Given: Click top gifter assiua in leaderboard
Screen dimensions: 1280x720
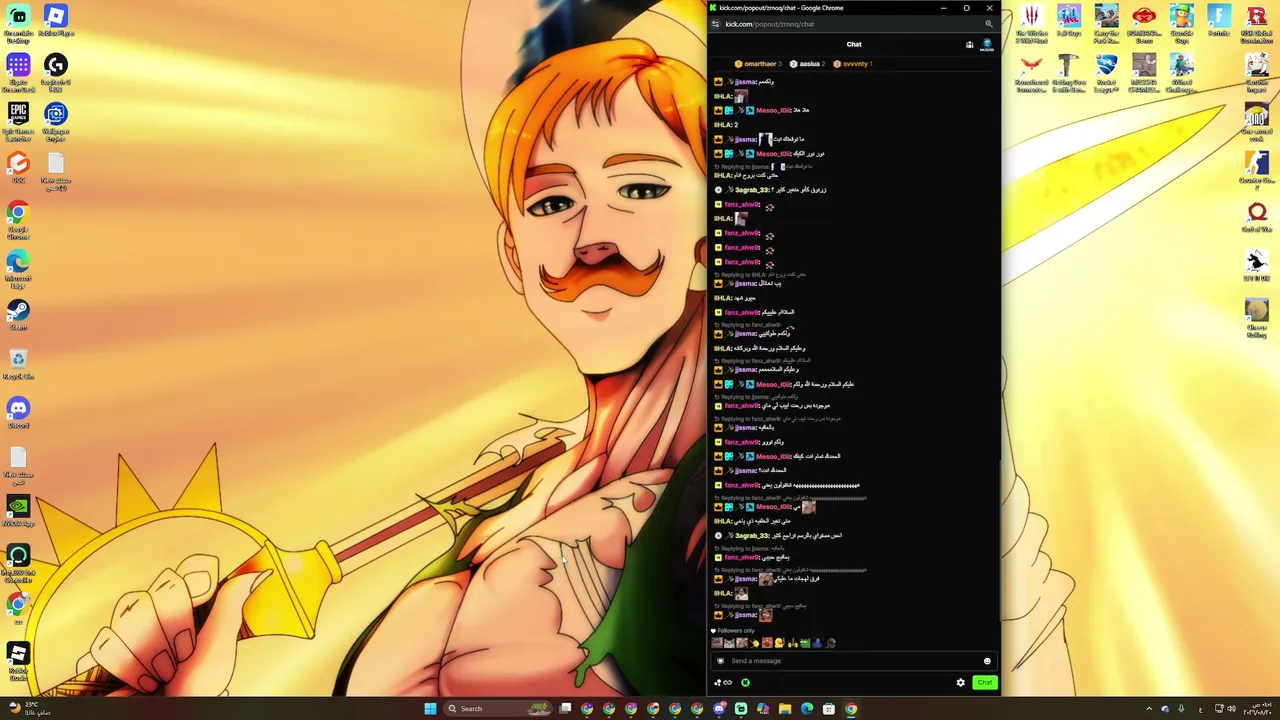Looking at the screenshot, I should [807, 64].
